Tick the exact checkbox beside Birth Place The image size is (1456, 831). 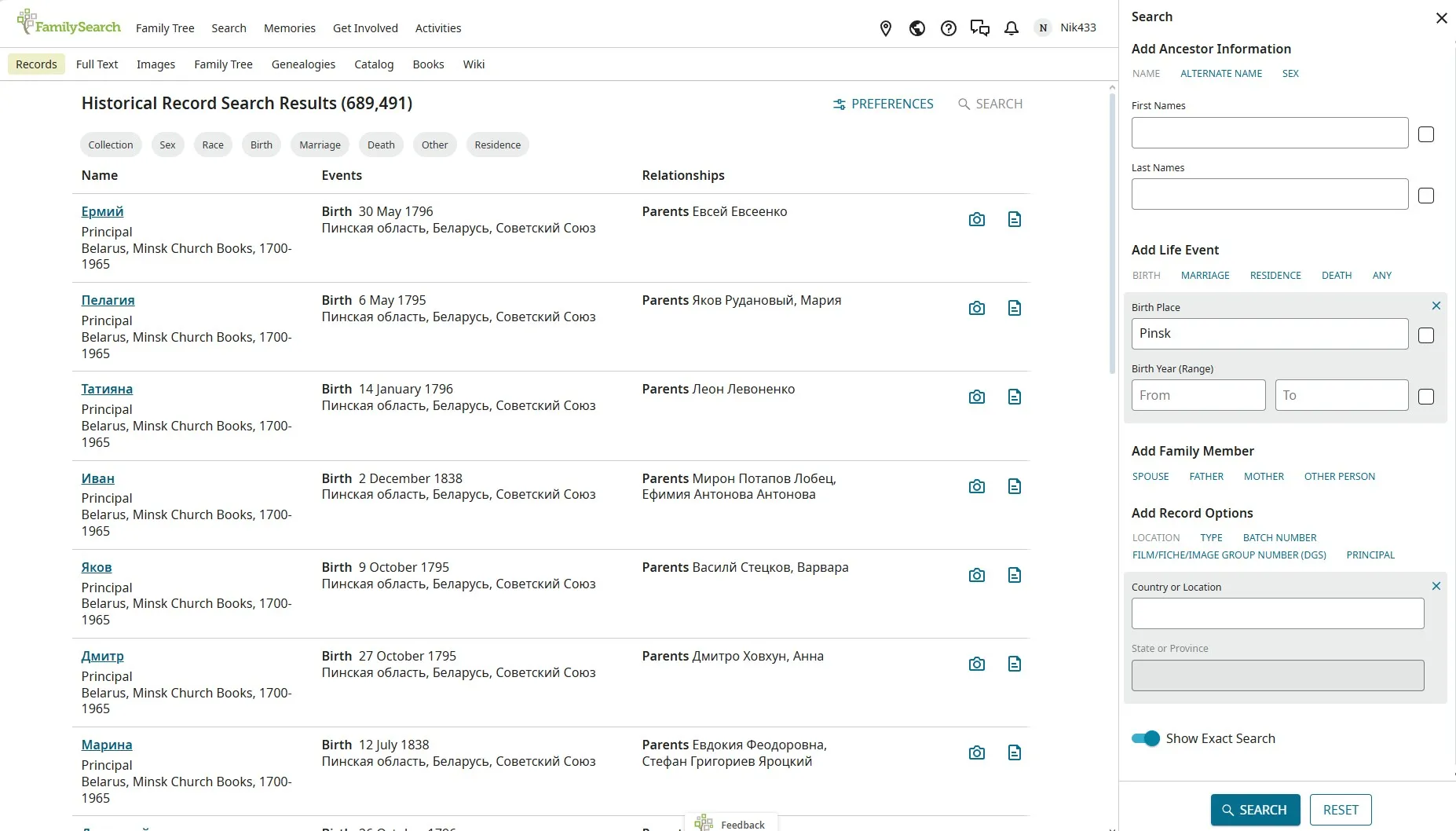point(1425,335)
